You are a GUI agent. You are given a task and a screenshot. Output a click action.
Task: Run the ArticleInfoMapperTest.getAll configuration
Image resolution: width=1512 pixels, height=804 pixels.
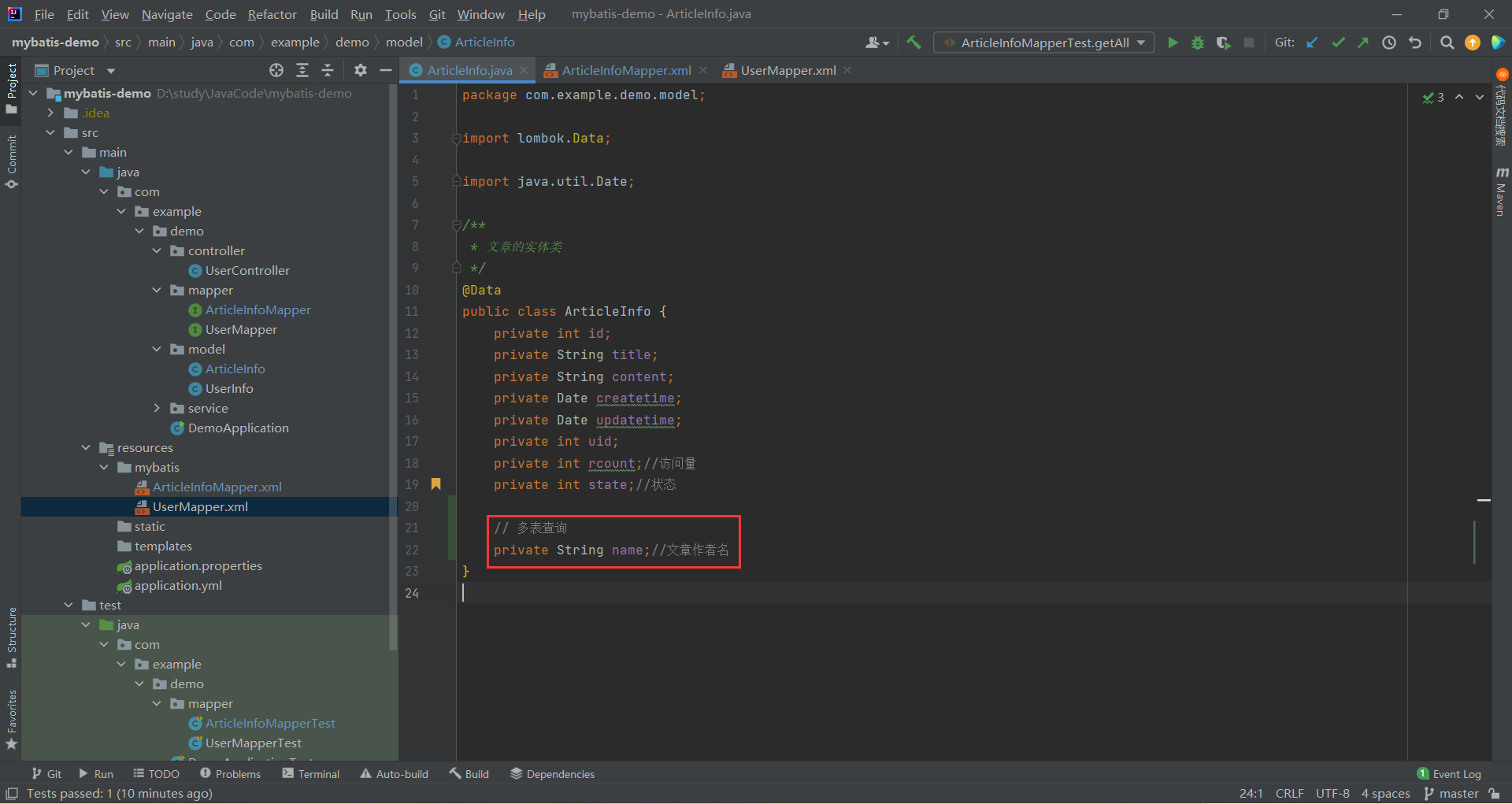click(1173, 43)
